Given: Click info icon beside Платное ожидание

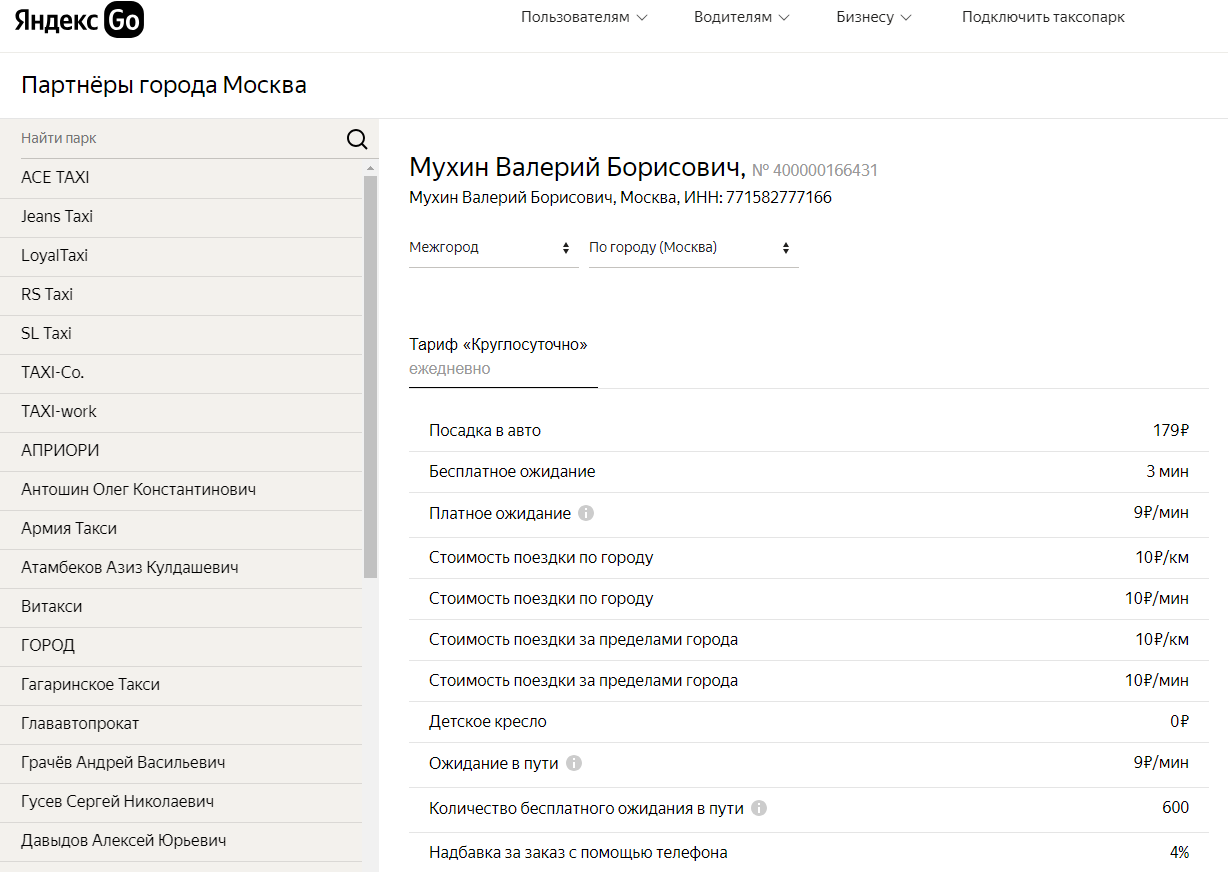Looking at the screenshot, I should pos(586,513).
